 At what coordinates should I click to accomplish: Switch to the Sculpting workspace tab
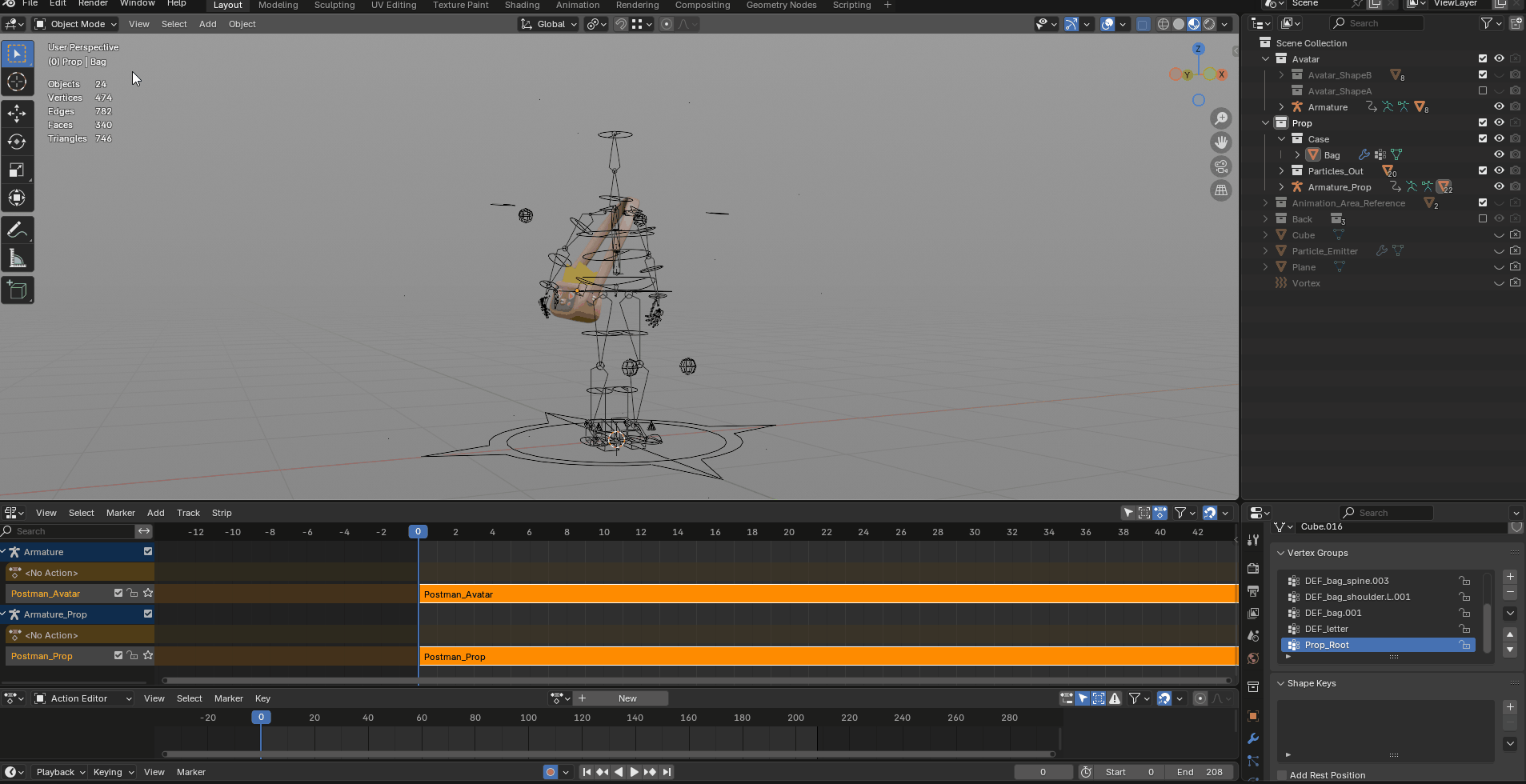point(334,6)
